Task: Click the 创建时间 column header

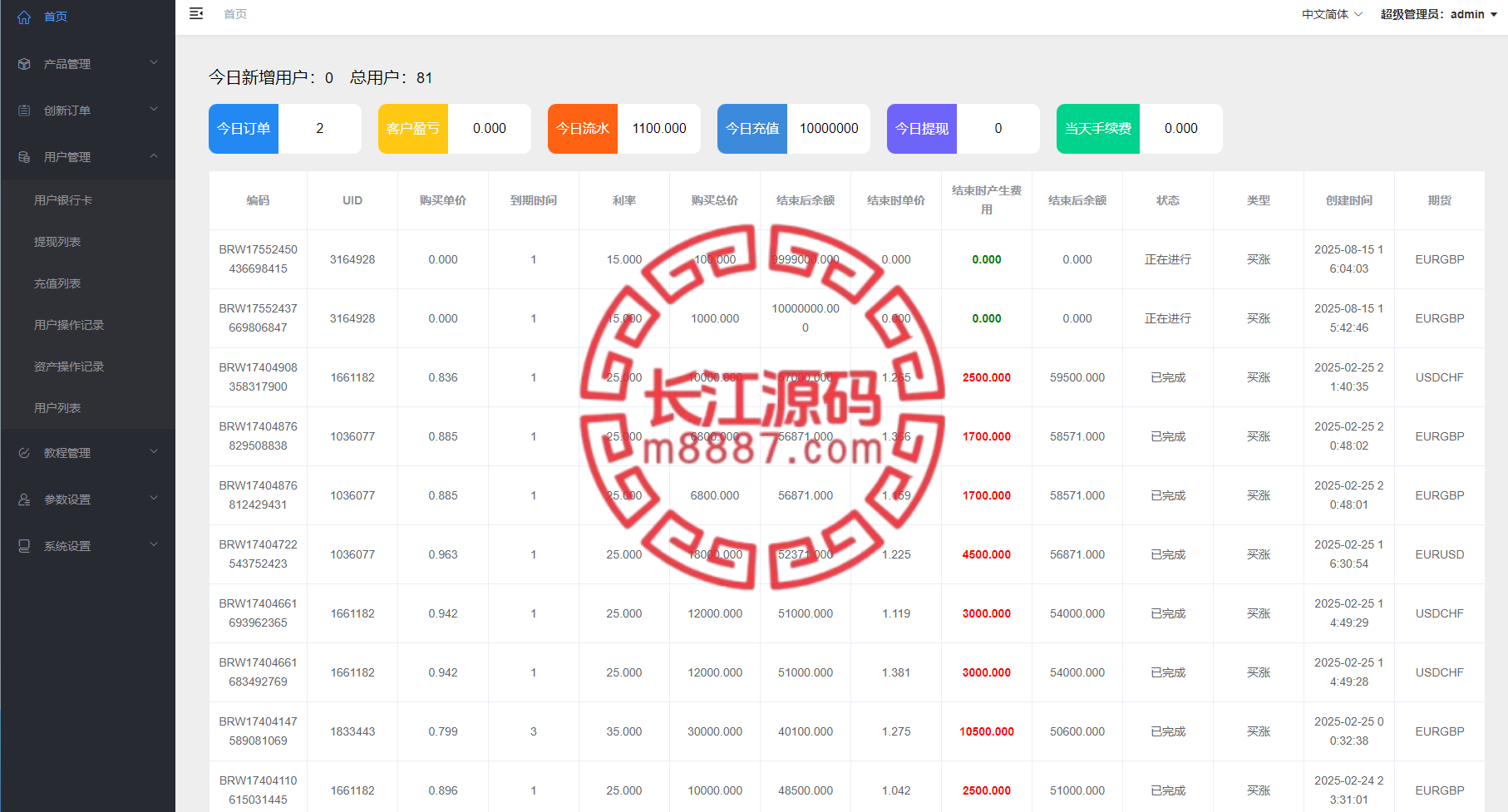Action: point(1349,200)
